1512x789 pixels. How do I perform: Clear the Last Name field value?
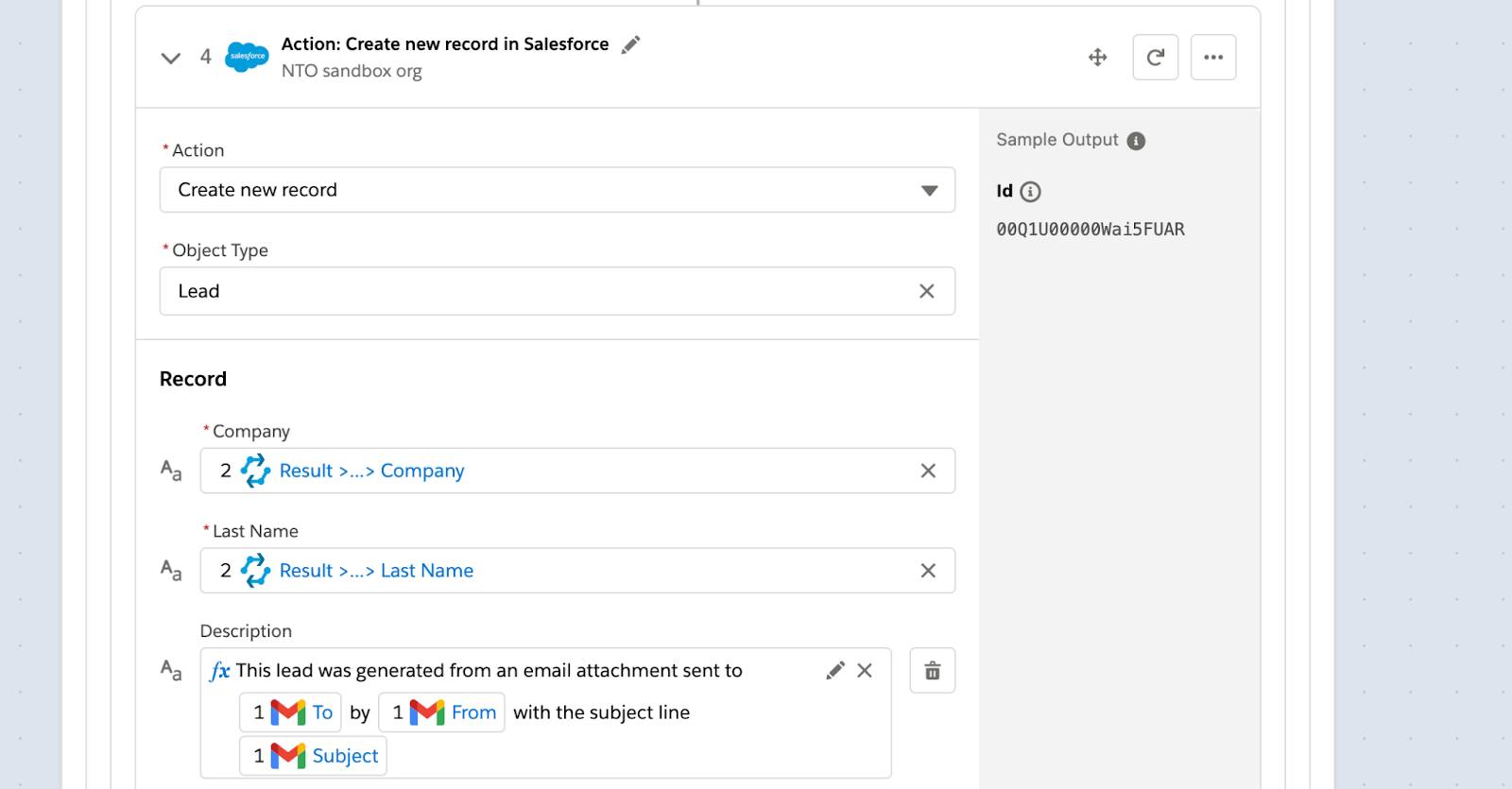pyautogui.click(x=928, y=571)
